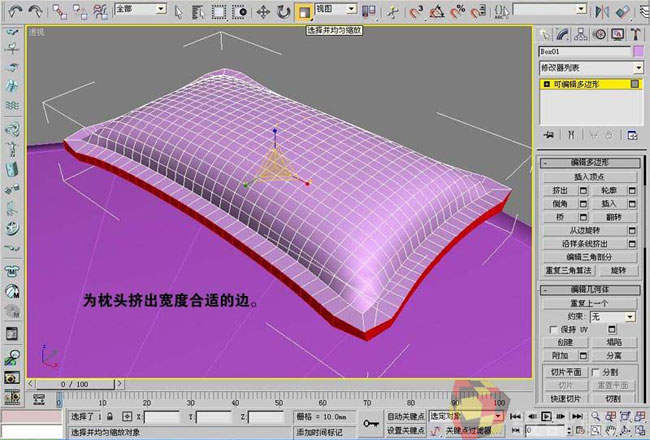Click the time slider 0 / 100 handle
The height and width of the screenshot is (440, 650).
pyautogui.click(x=75, y=384)
